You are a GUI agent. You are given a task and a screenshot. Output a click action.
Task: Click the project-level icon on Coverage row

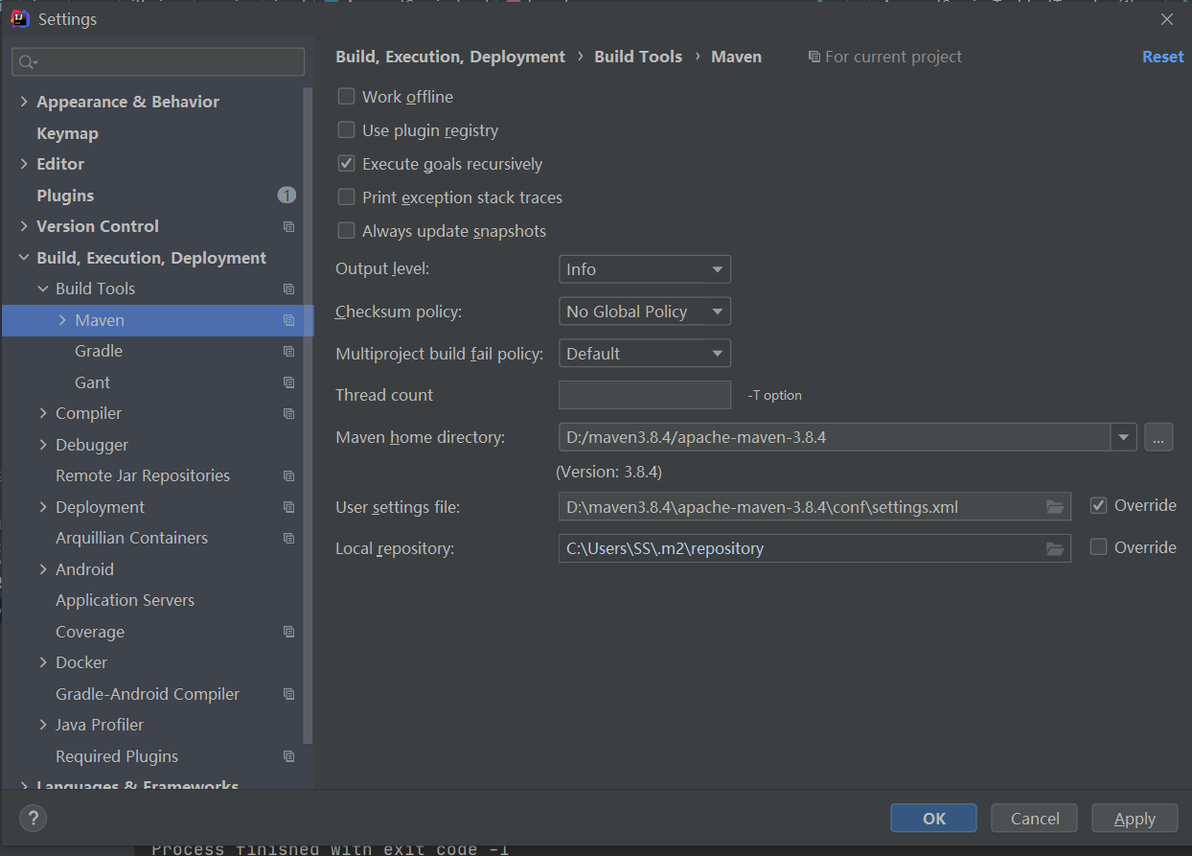coord(289,632)
